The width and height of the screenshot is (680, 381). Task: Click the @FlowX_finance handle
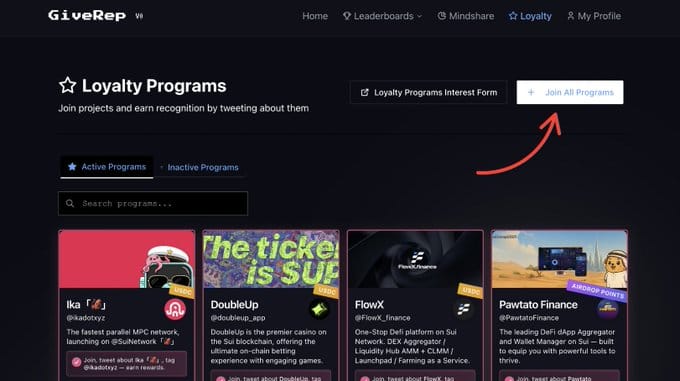coord(382,318)
